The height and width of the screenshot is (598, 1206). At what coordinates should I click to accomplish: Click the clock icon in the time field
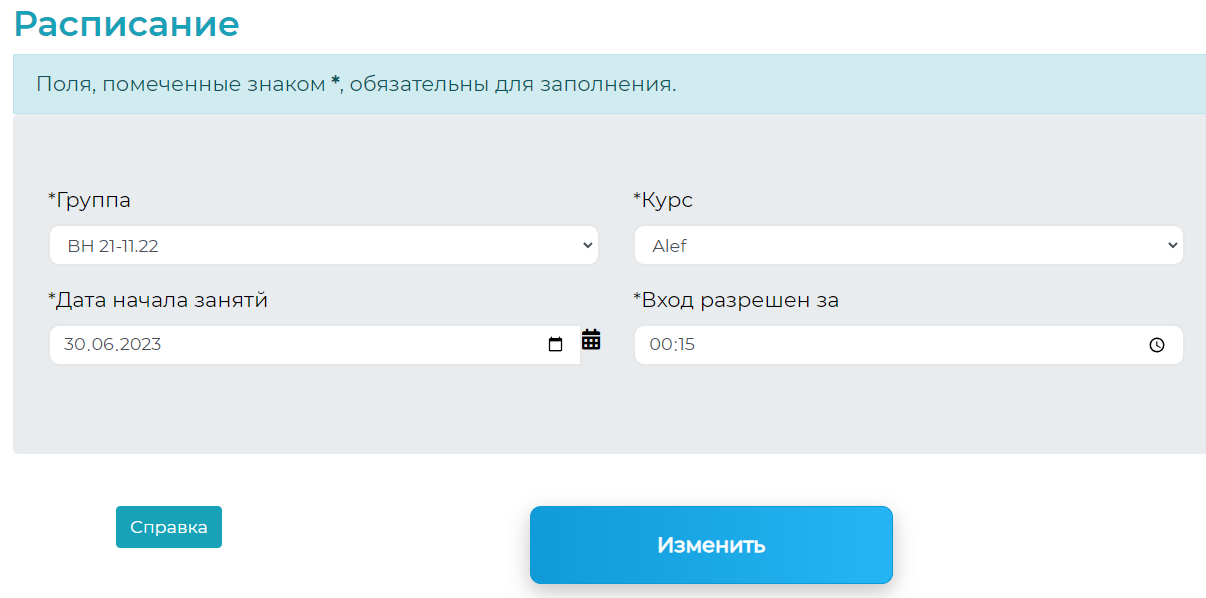[1157, 345]
